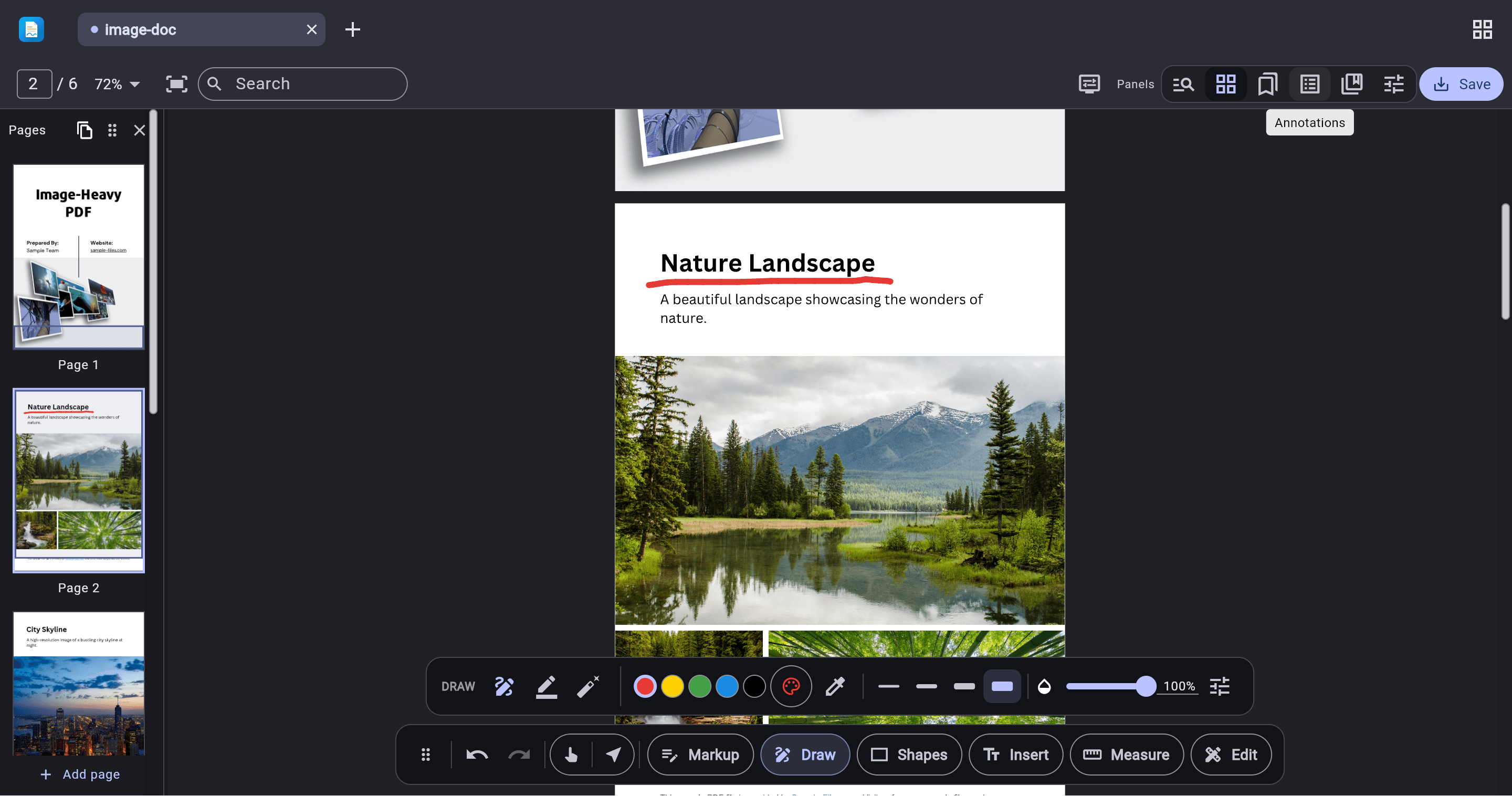Switch to the Measure tab
Screen dimensions: 1512x796
click(1126, 755)
